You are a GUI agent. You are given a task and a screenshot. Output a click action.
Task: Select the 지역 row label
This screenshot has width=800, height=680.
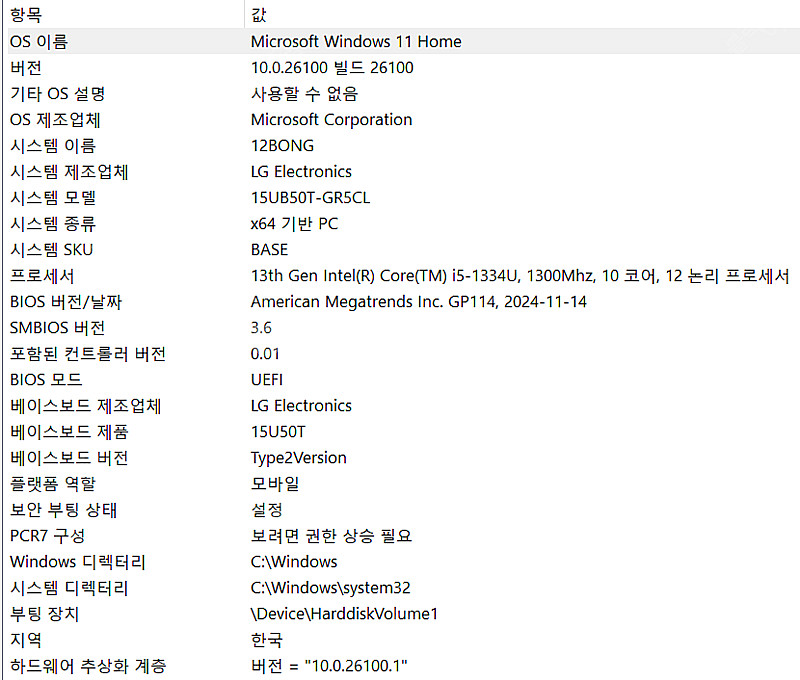pyautogui.click(x=26, y=640)
